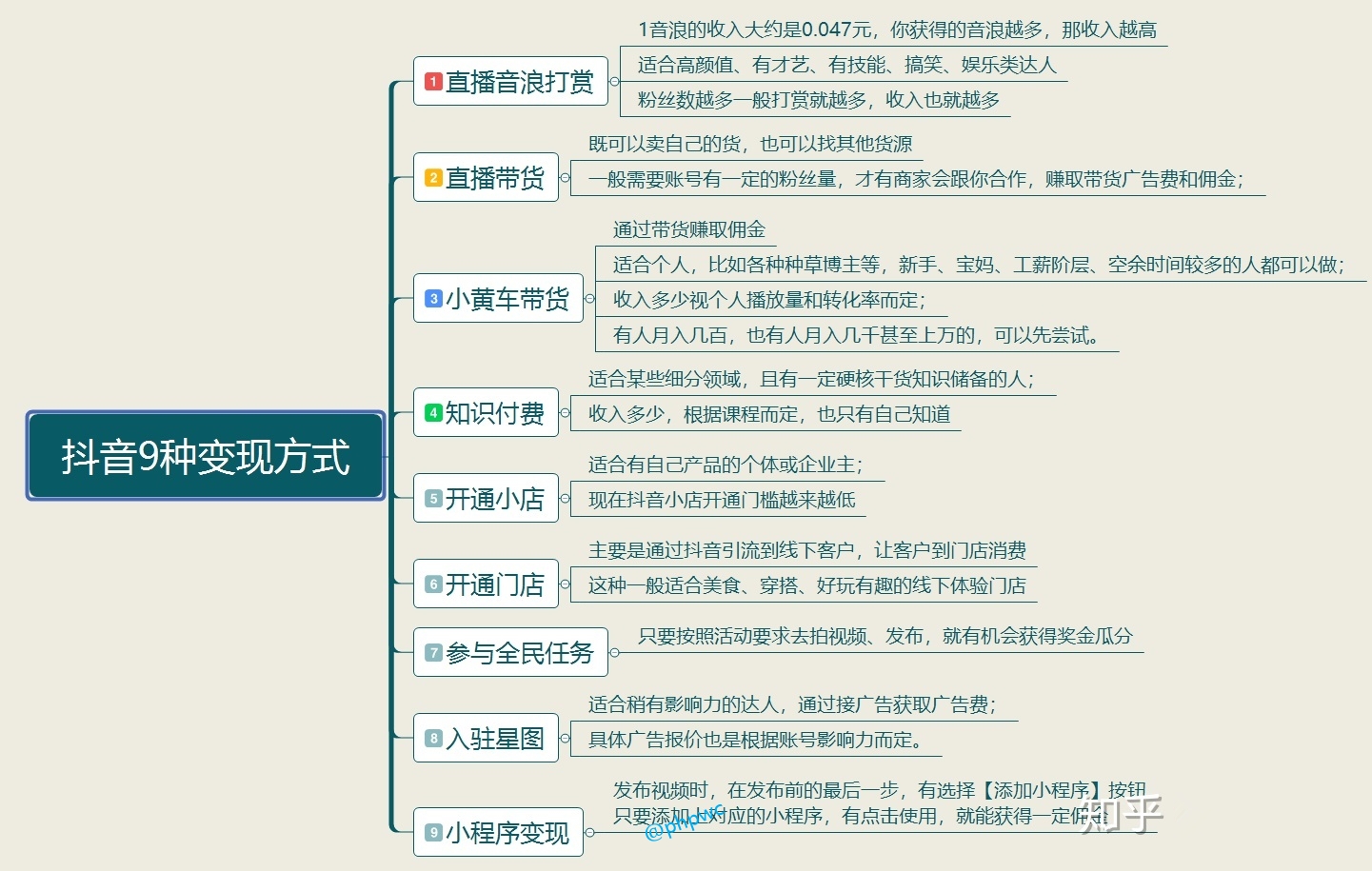Collapse the 开通门店 branch
The width and height of the screenshot is (1372, 871).
[565, 584]
